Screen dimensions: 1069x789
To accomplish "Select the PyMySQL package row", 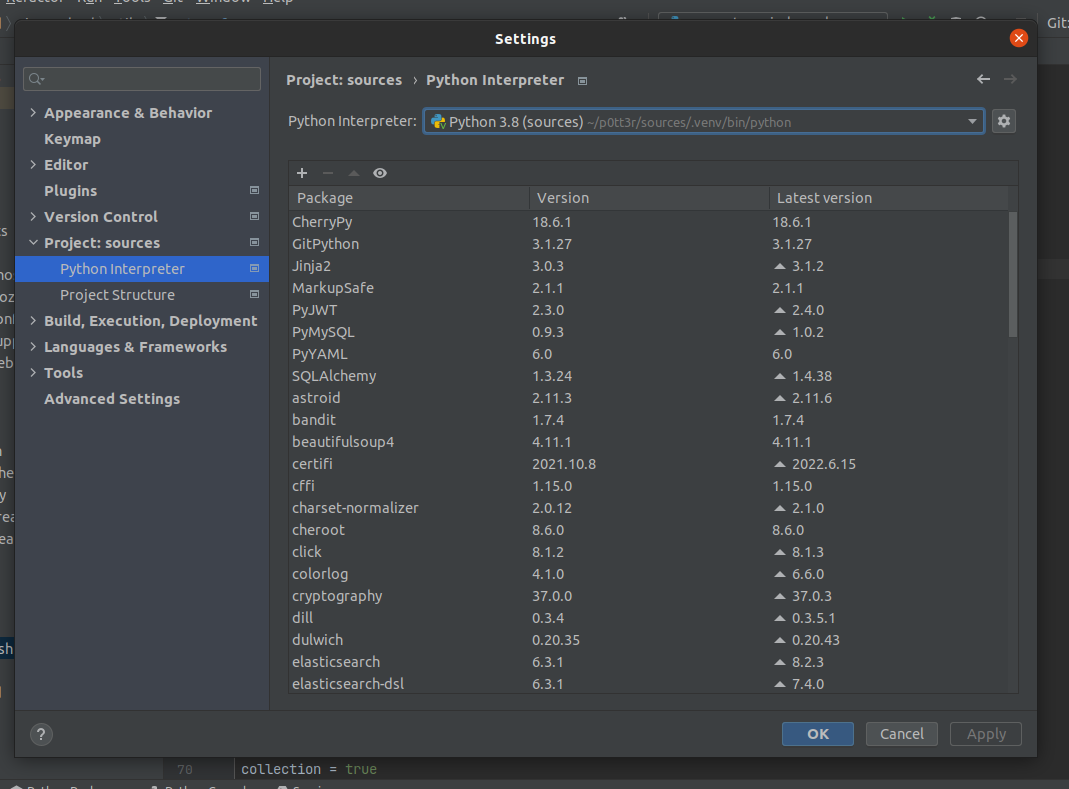I will [x=648, y=332].
